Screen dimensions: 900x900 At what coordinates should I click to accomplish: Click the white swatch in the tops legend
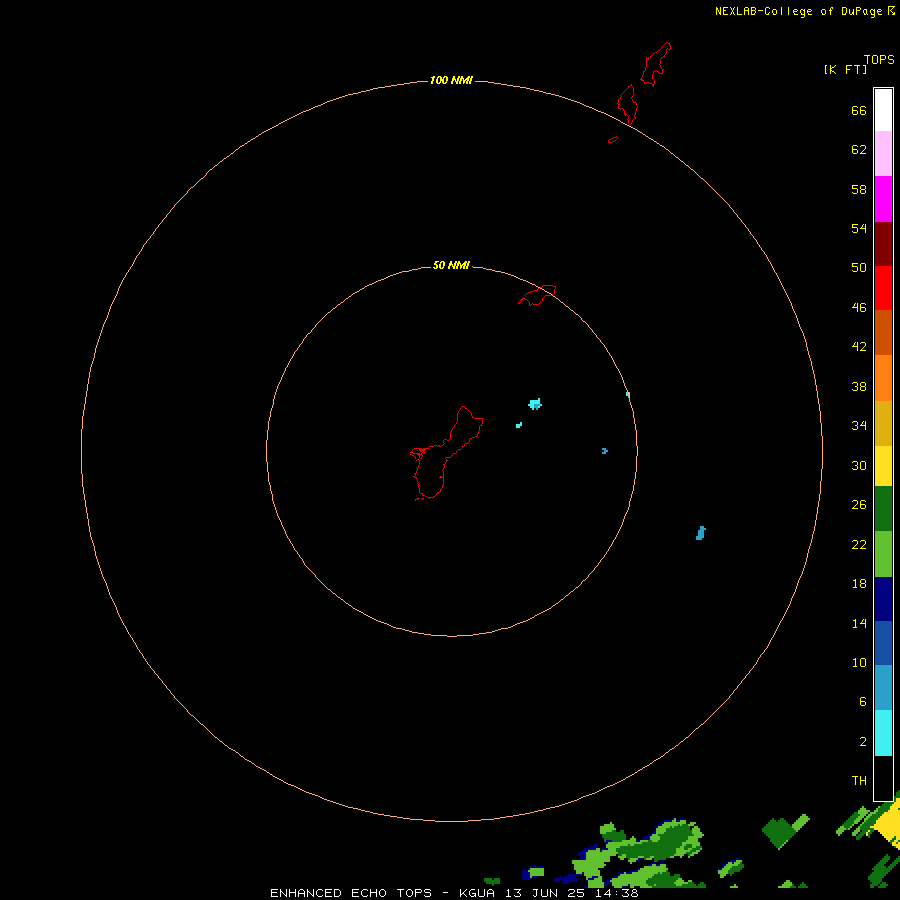883,110
